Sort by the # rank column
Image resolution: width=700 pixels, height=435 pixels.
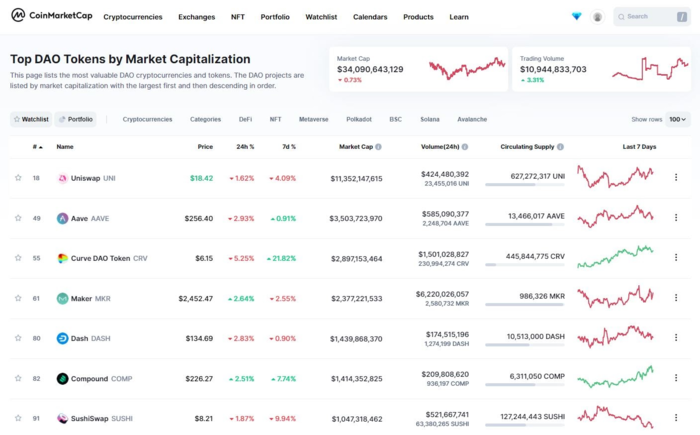(x=38, y=146)
